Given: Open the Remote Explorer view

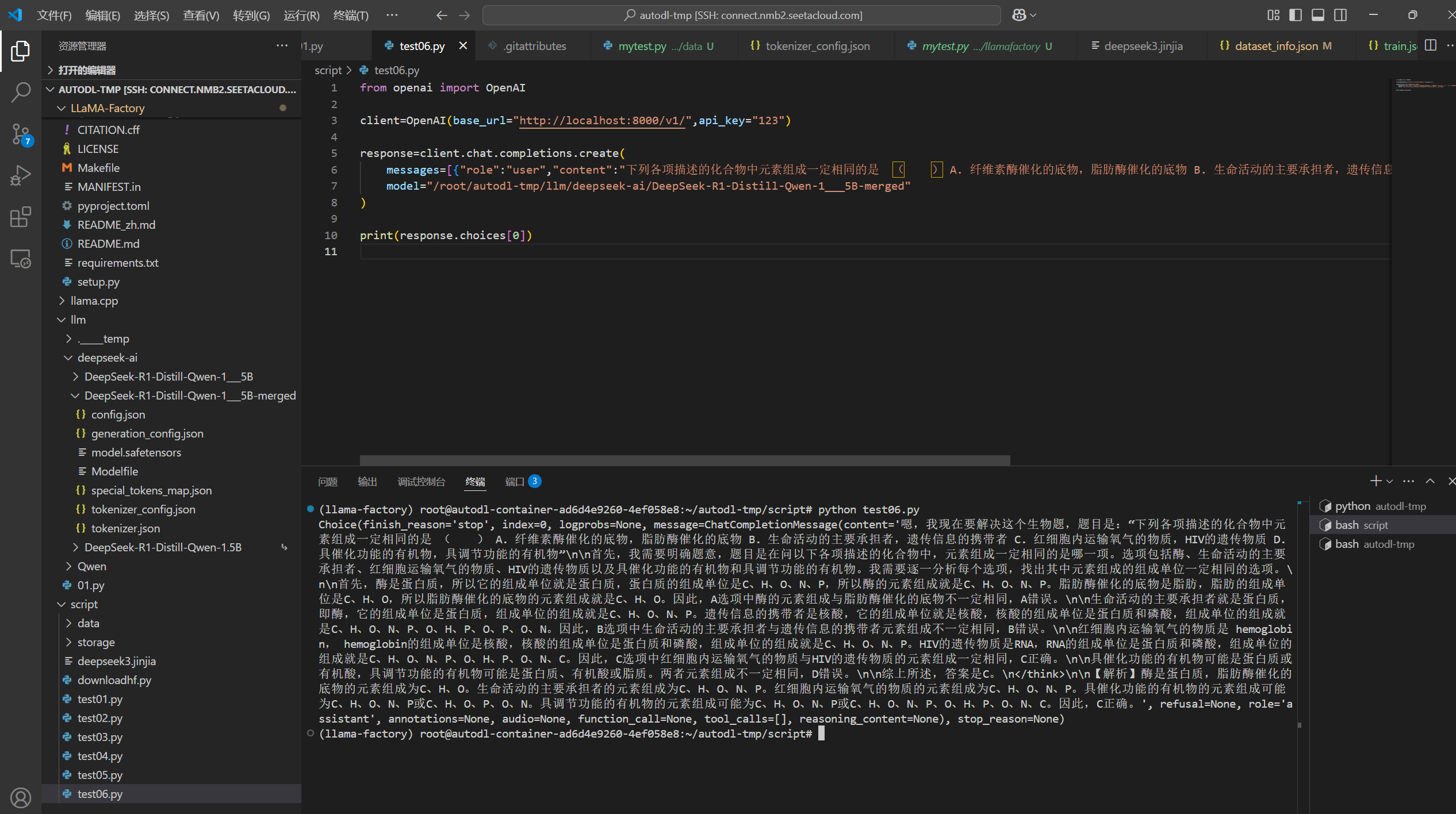Looking at the screenshot, I should (21, 259).
